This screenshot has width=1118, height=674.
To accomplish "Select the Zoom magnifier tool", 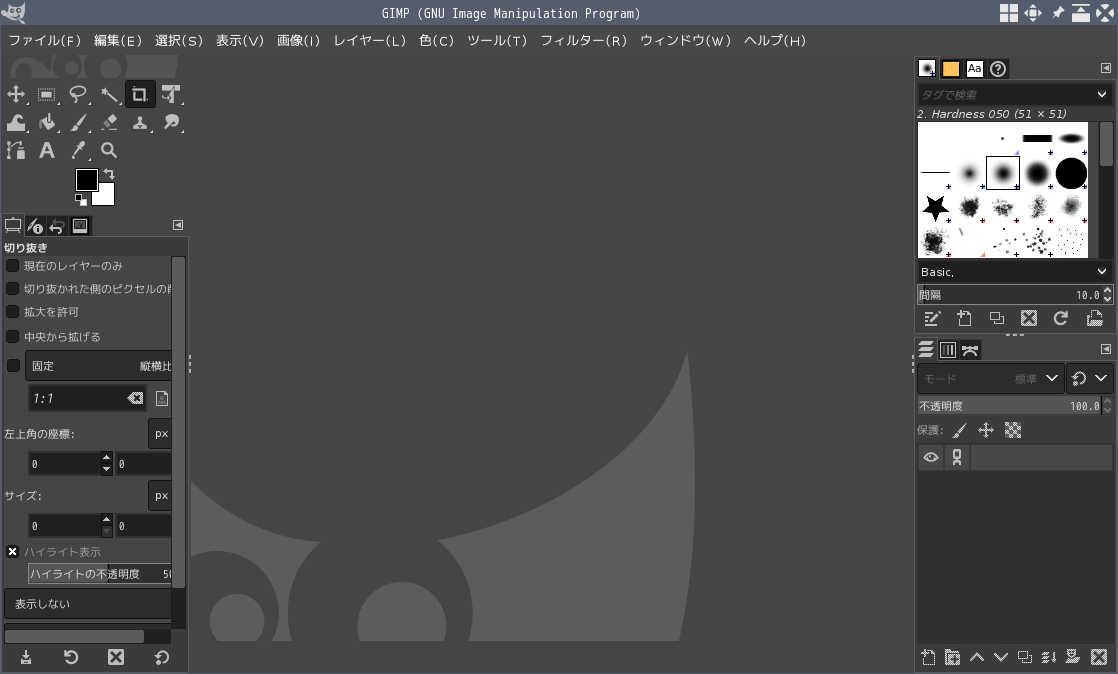I will pyautogui.click(x=109, y=150).
